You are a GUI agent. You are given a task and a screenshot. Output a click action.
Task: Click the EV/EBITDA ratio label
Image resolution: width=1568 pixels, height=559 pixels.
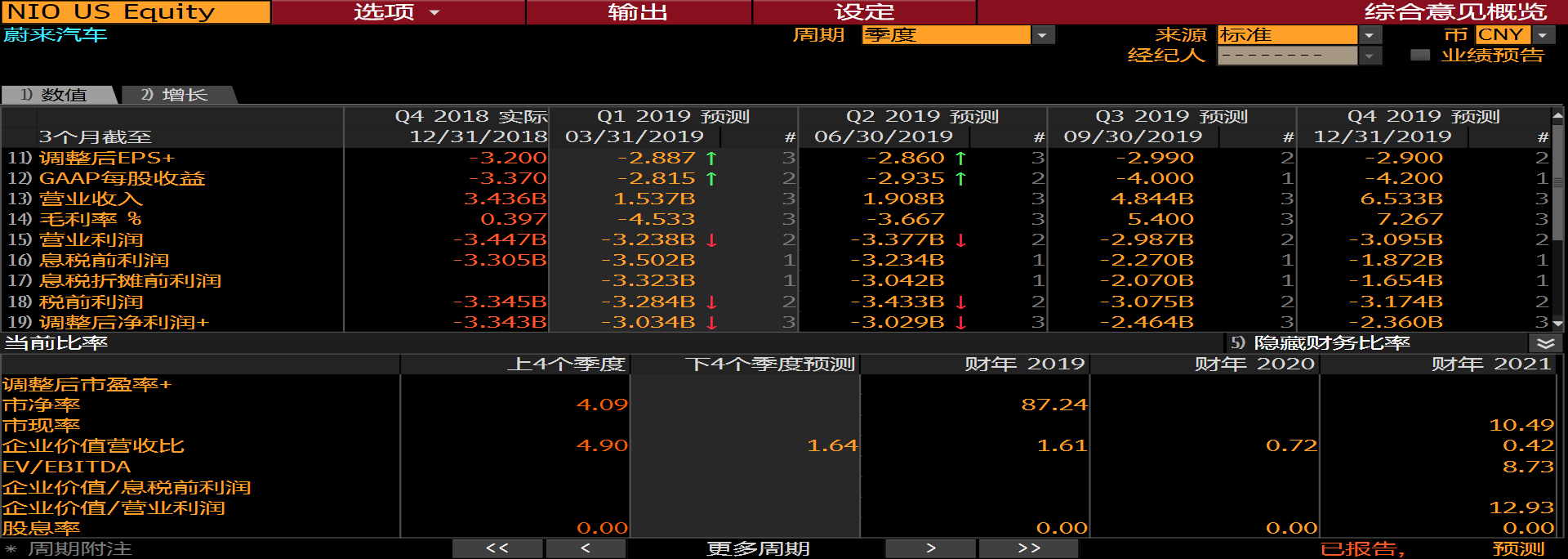67,467
